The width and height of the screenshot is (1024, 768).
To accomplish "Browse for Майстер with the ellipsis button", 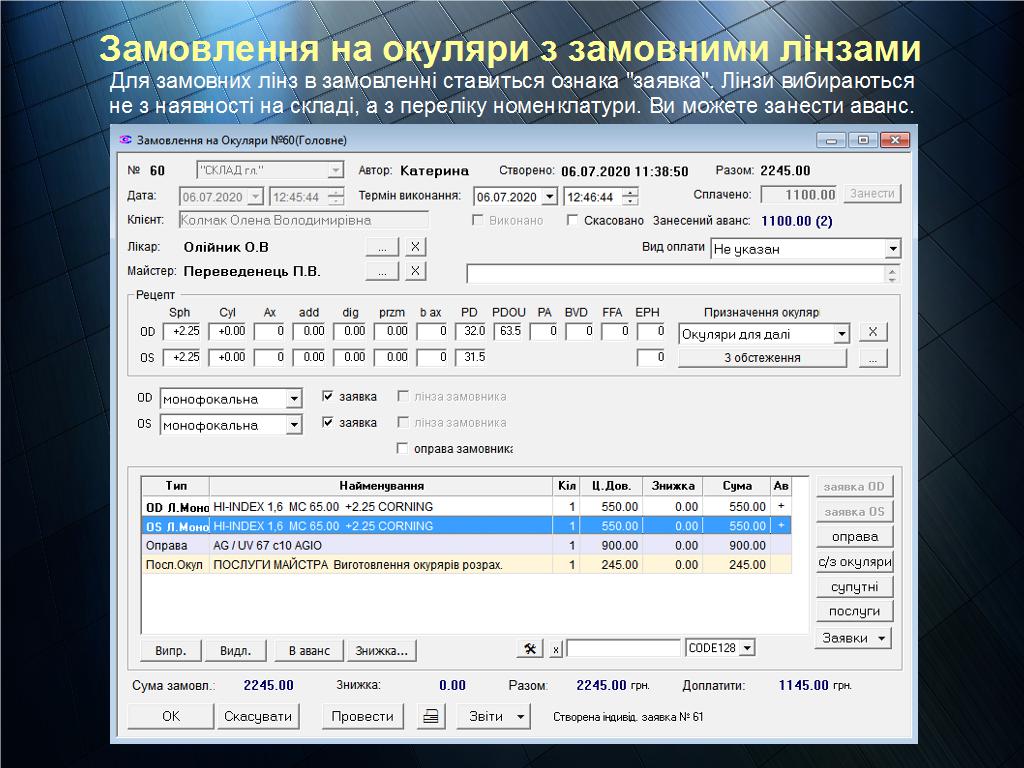I will point(382,271).
